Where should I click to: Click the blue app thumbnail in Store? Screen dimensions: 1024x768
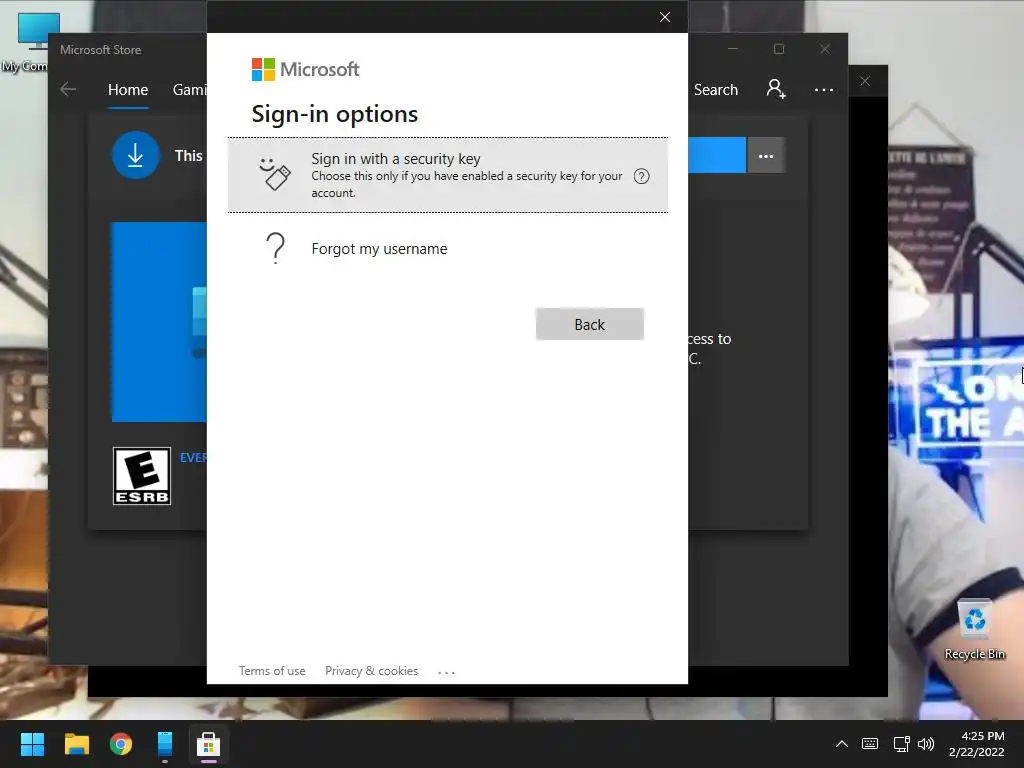click(159, 322)
